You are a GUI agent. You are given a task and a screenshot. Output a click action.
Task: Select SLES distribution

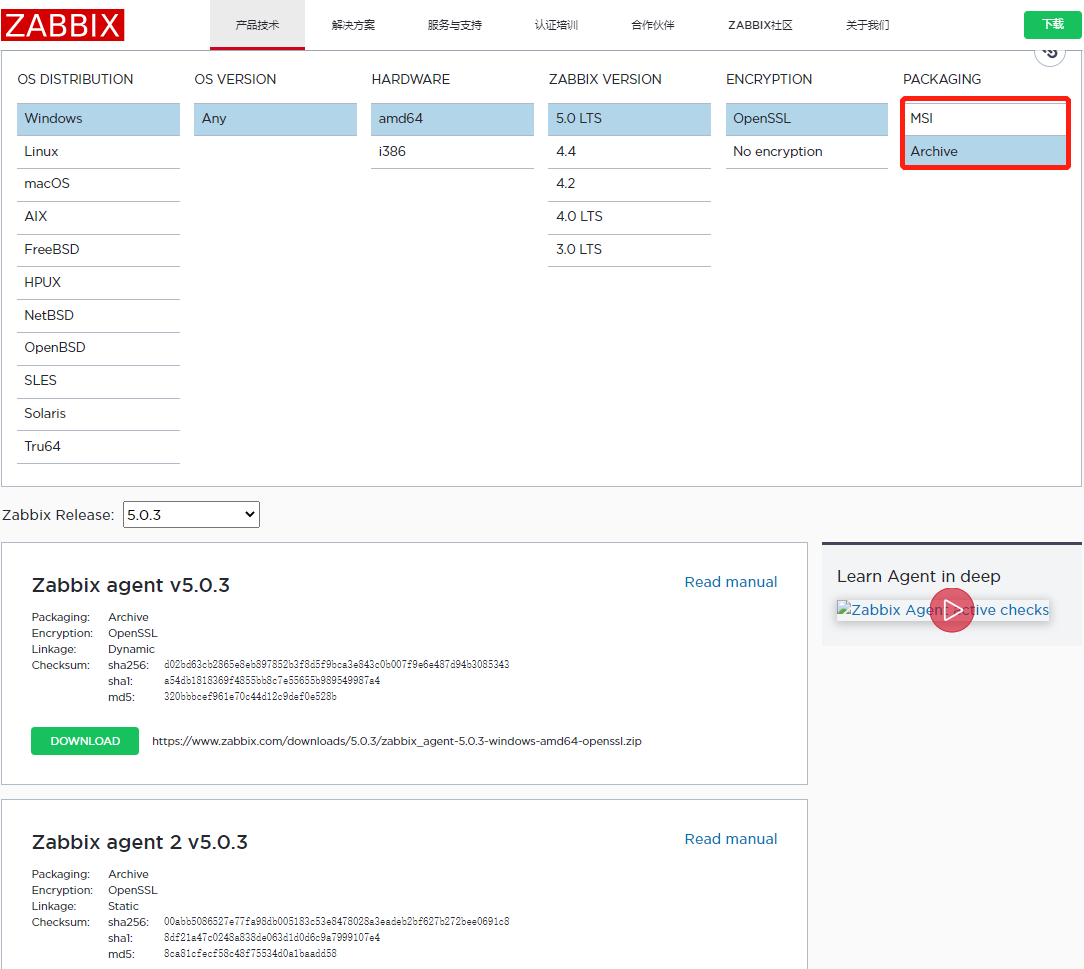[98, 381]
